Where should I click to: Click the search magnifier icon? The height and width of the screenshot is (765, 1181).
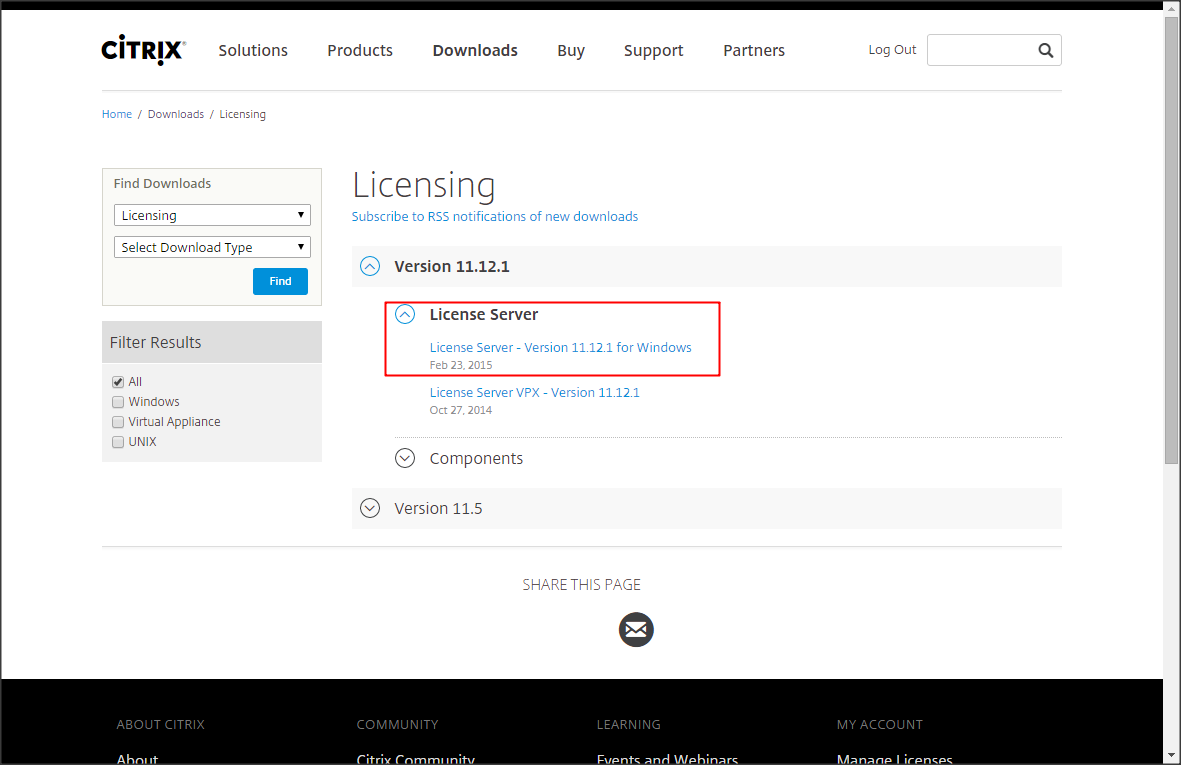[1045, 51]
